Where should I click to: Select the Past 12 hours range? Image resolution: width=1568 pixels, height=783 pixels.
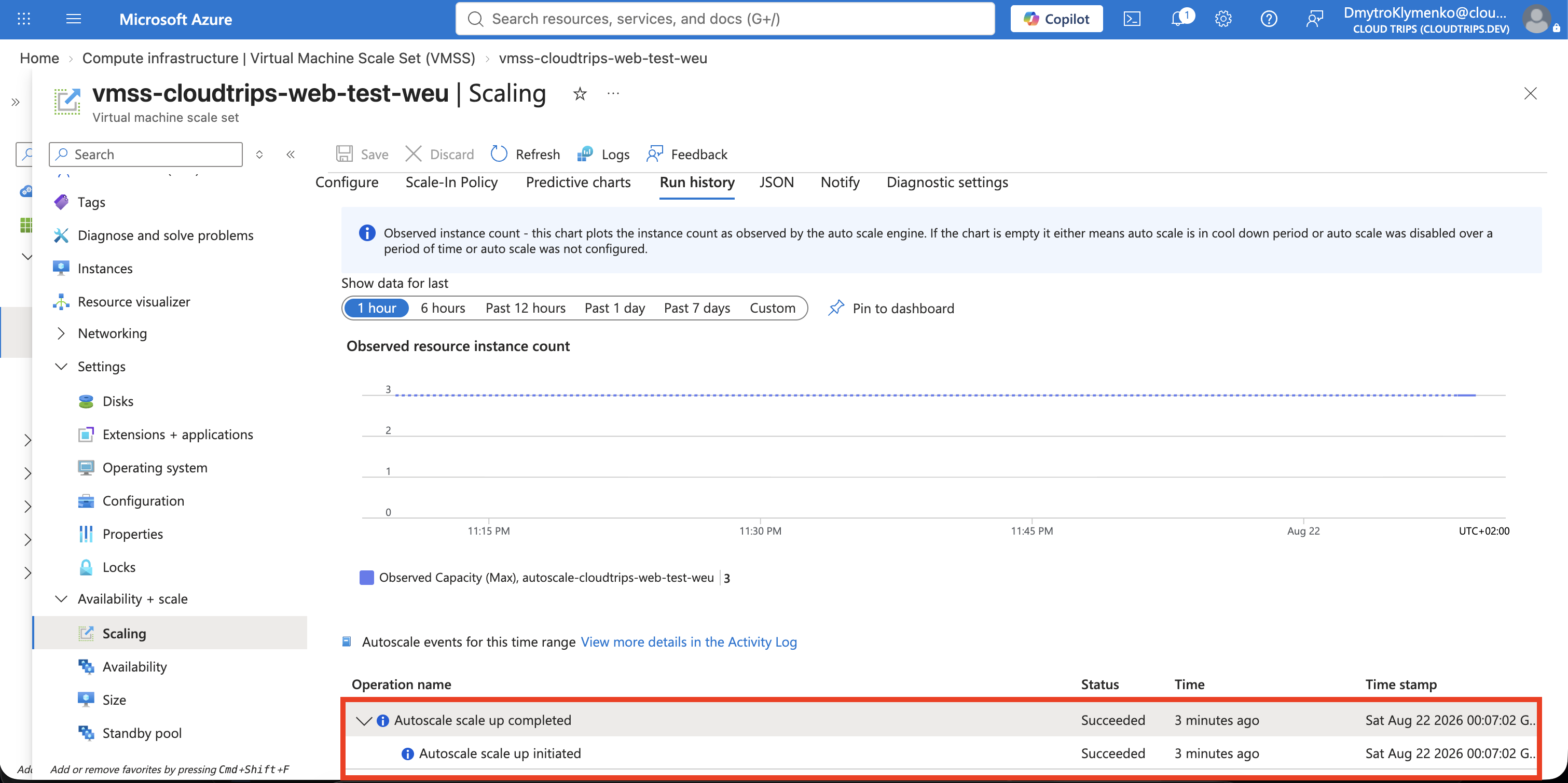pos(525,309)
